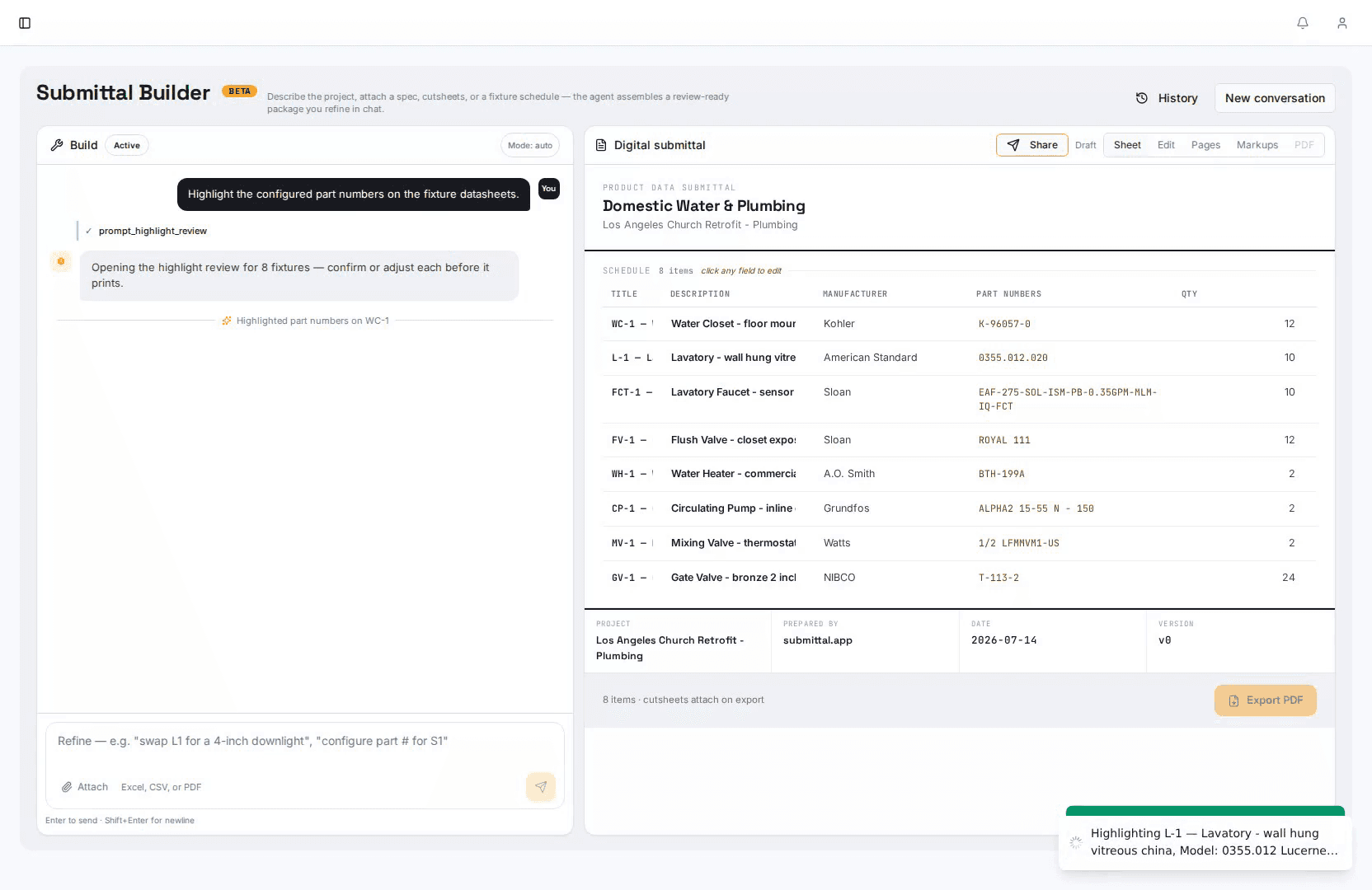Click the Highlighting L-1 toast notification
The image size is (1372, 890).
1205,841
